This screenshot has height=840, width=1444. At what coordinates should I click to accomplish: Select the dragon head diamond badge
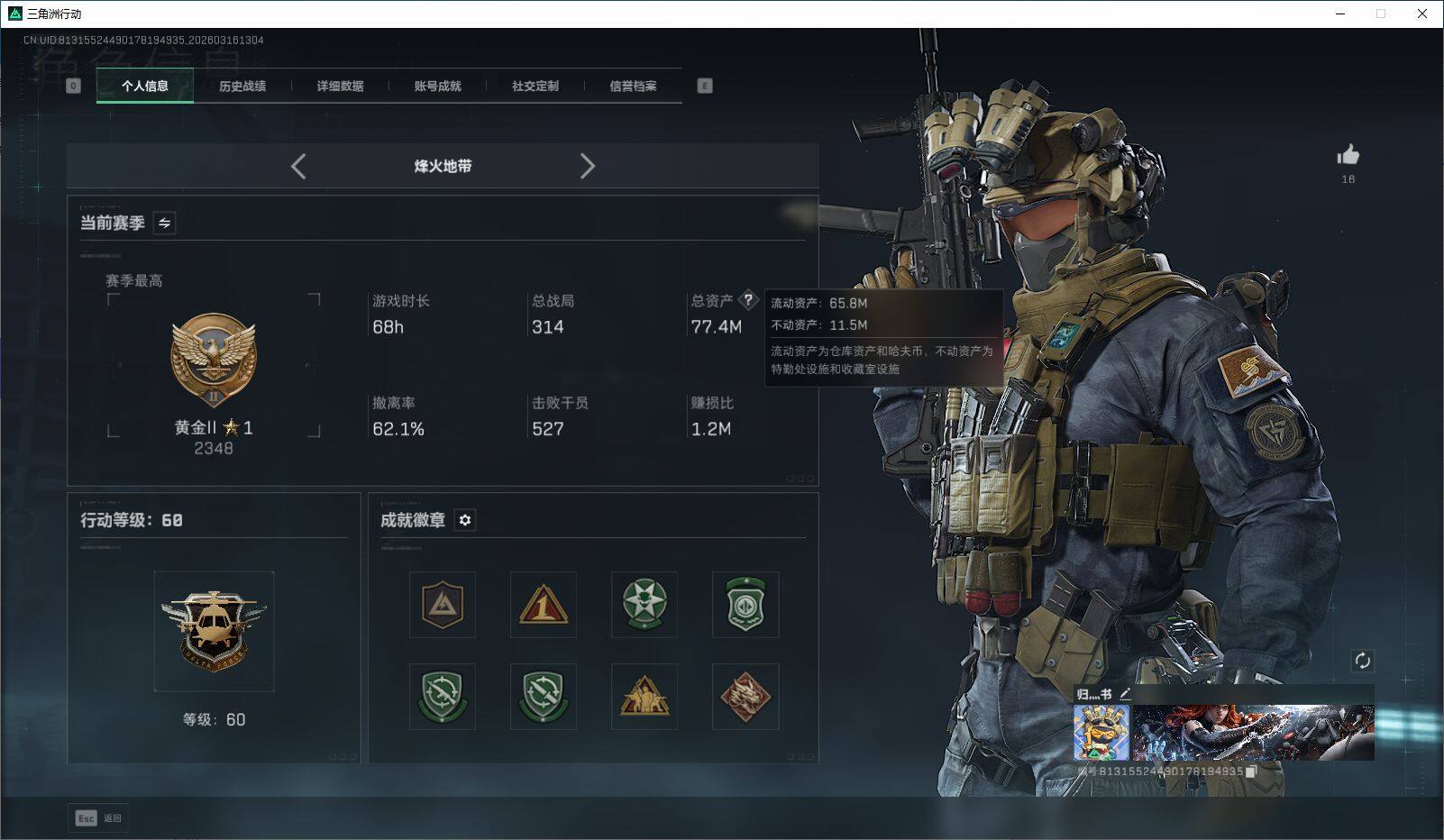pos(745,697)
